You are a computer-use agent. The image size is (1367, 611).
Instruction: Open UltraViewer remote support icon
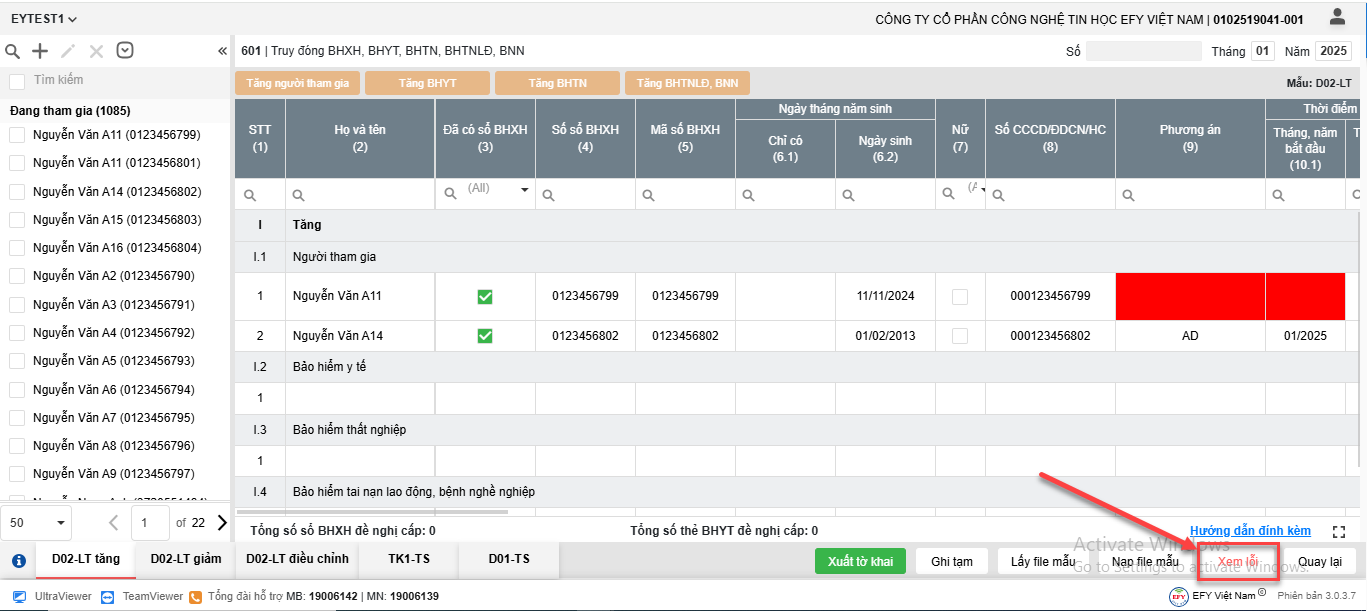[20, 596]
